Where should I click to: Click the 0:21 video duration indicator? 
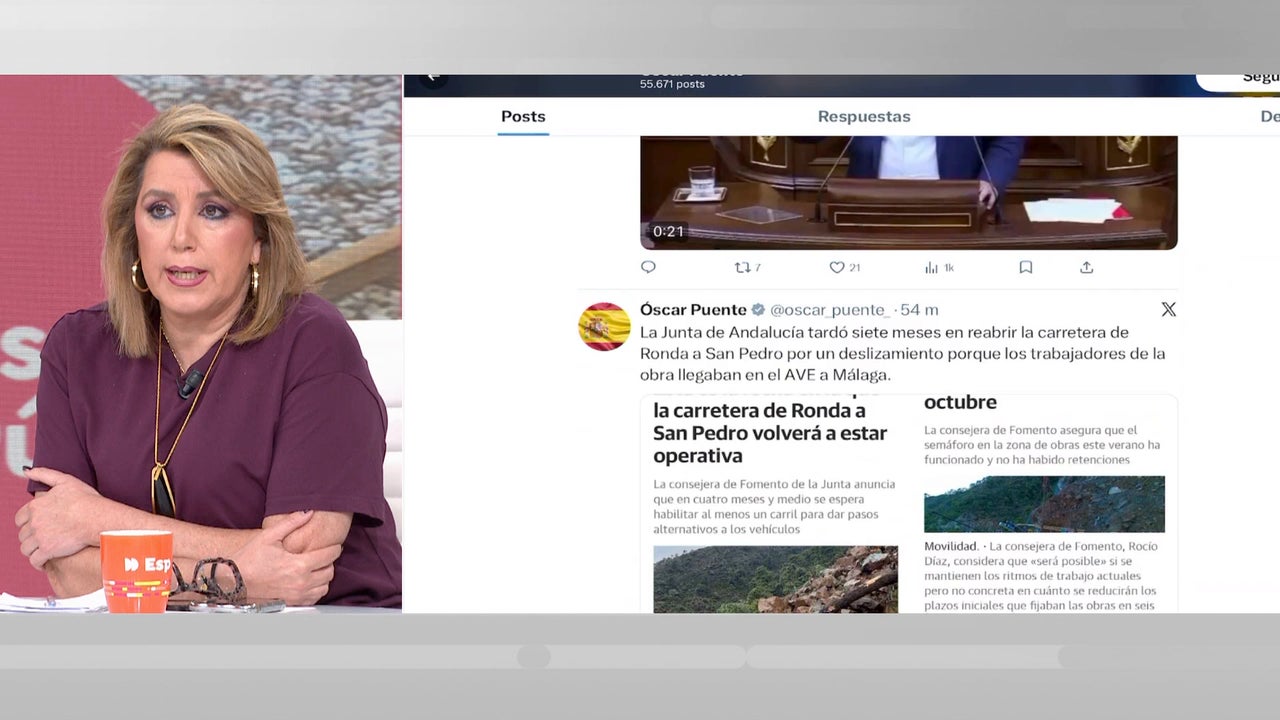pos(667,231)
